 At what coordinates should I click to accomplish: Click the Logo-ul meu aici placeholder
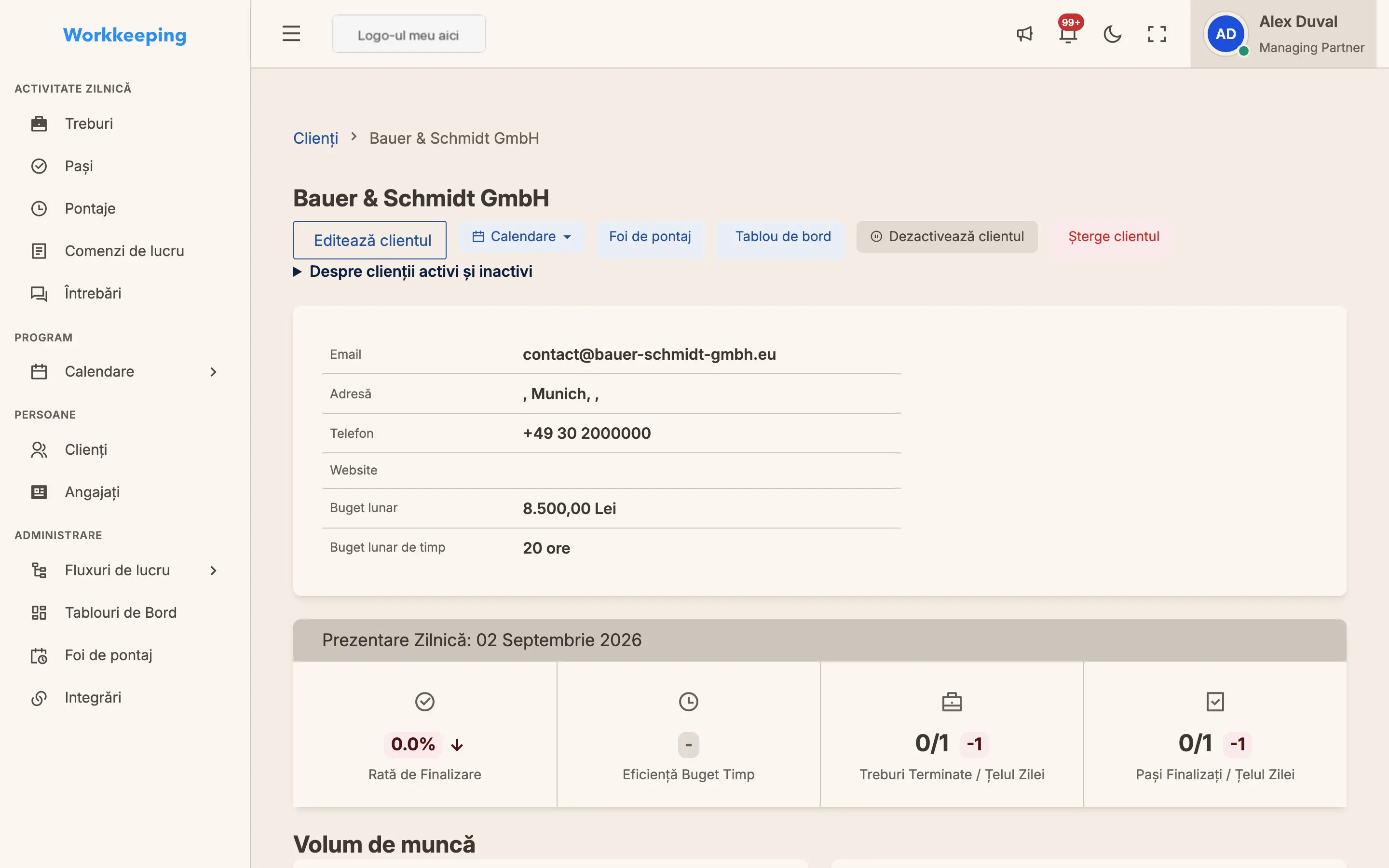(x=409, y=34)
